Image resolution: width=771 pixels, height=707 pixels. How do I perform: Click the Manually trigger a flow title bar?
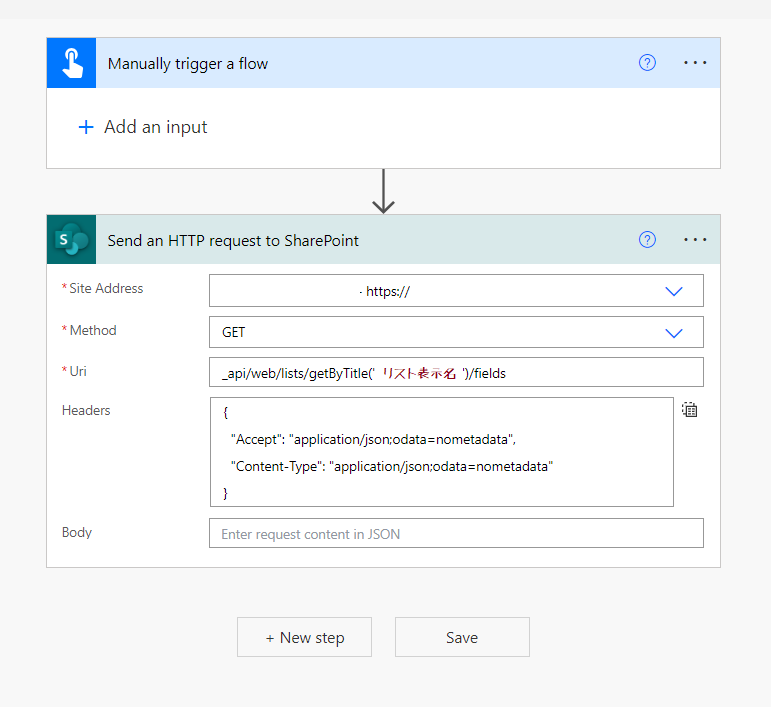coord(384,63)
